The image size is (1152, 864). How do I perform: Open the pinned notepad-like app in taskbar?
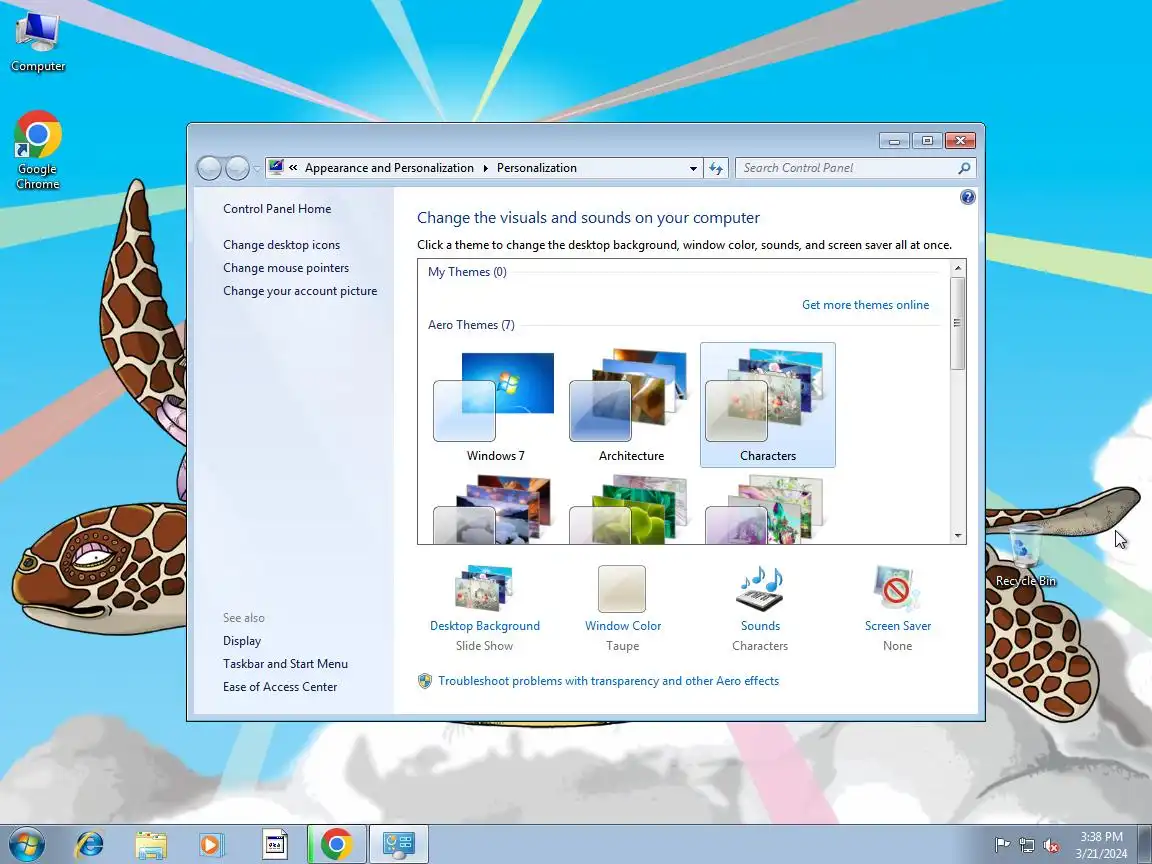[275, 845]
